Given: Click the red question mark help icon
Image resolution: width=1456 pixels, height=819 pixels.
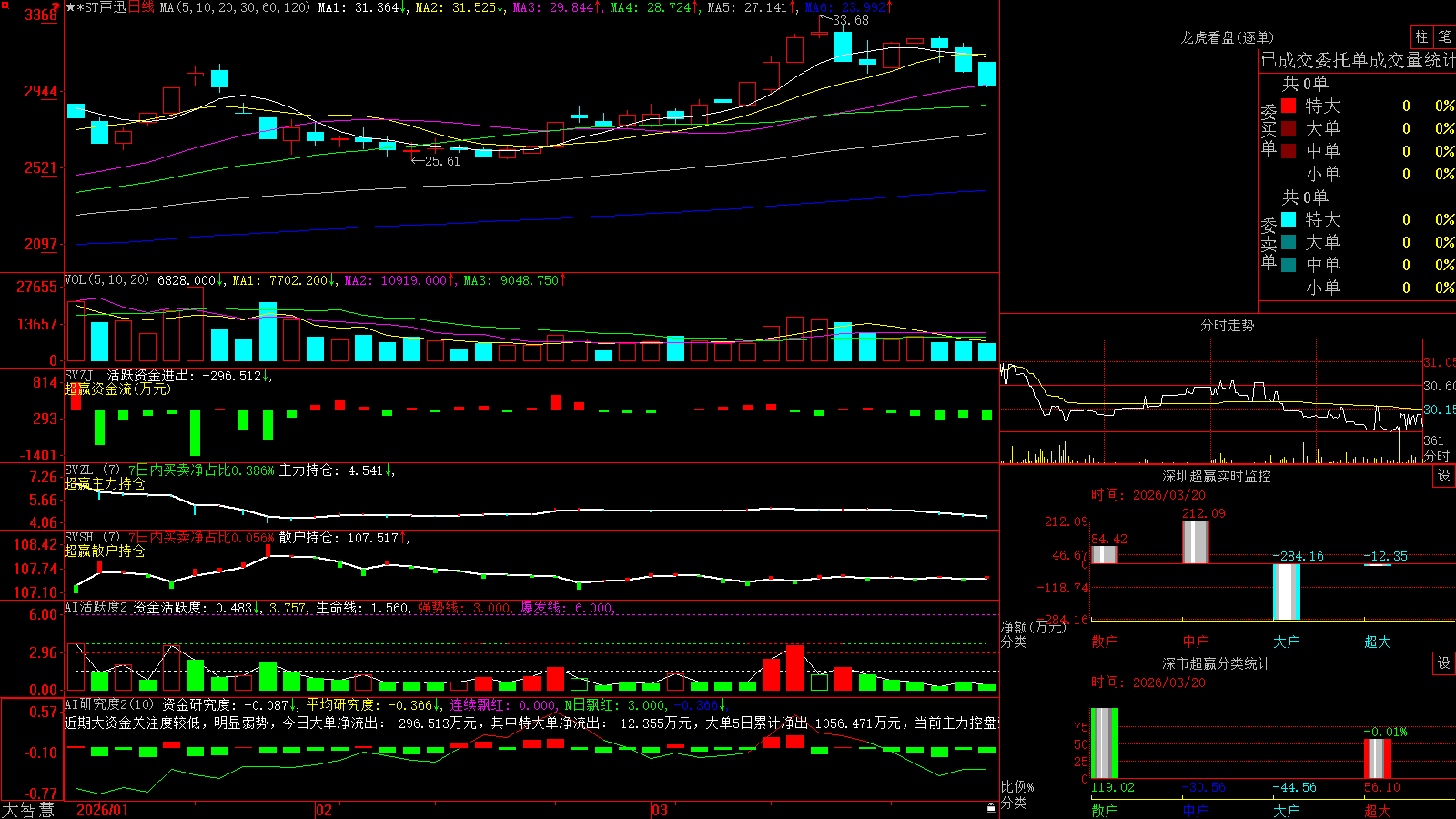Looking at the screenshot, I should (56, 6).
